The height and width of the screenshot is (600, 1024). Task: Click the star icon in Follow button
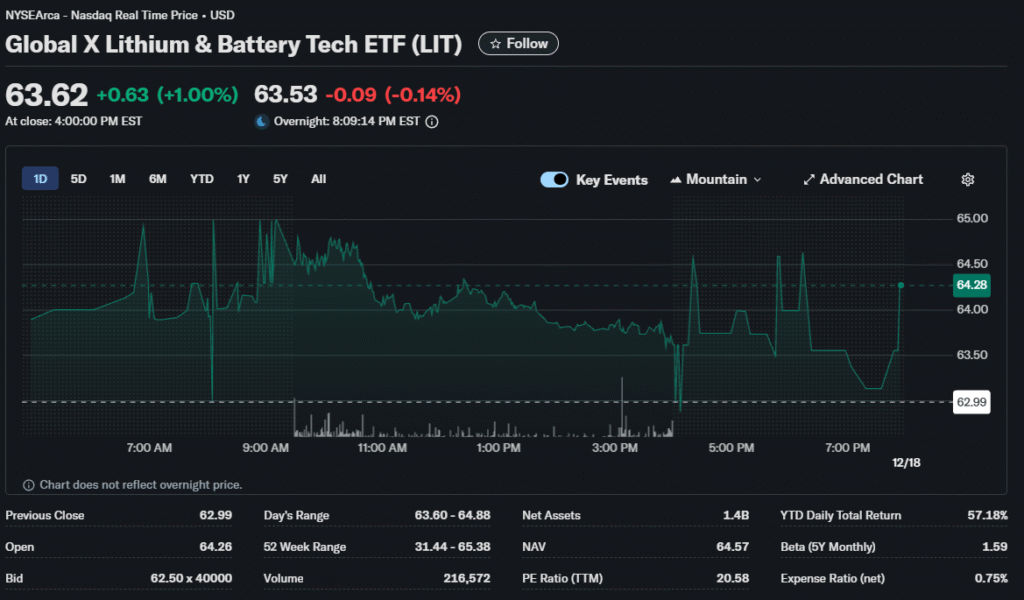(x=495, y=44)
